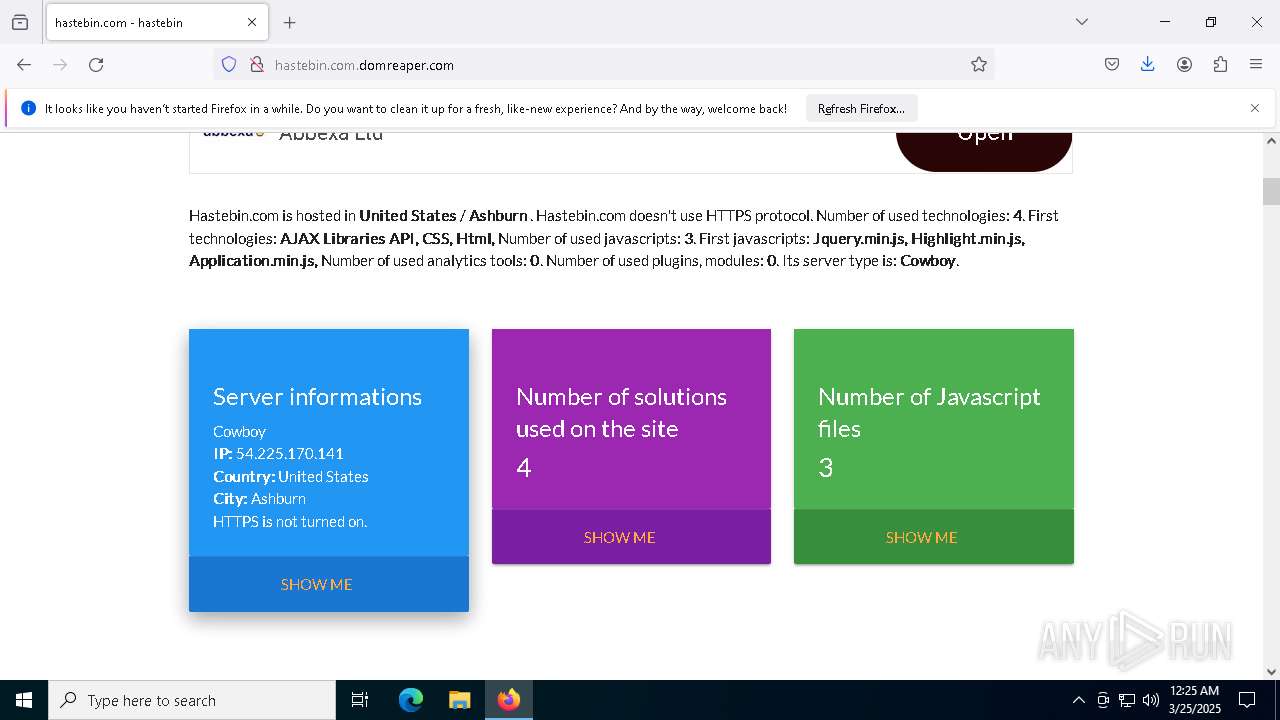1280x720 pixels.
Task: Click the Refresh Firefox... button
Action: (861, 108)
